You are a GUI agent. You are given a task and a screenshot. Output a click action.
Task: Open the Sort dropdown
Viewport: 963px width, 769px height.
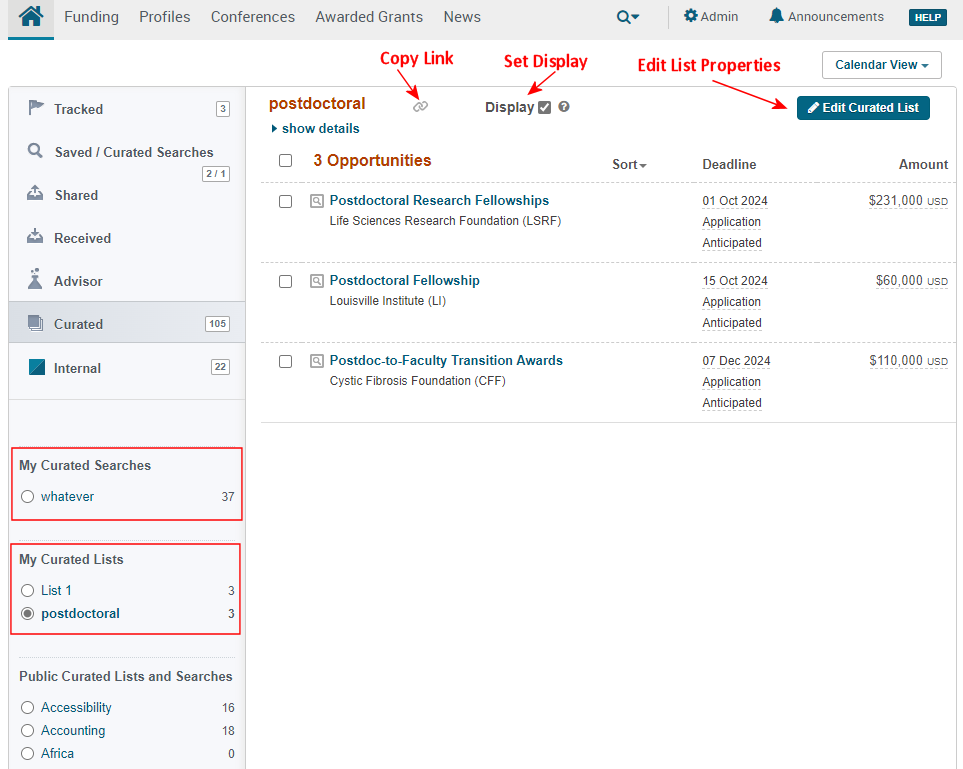tap(629, 165)
